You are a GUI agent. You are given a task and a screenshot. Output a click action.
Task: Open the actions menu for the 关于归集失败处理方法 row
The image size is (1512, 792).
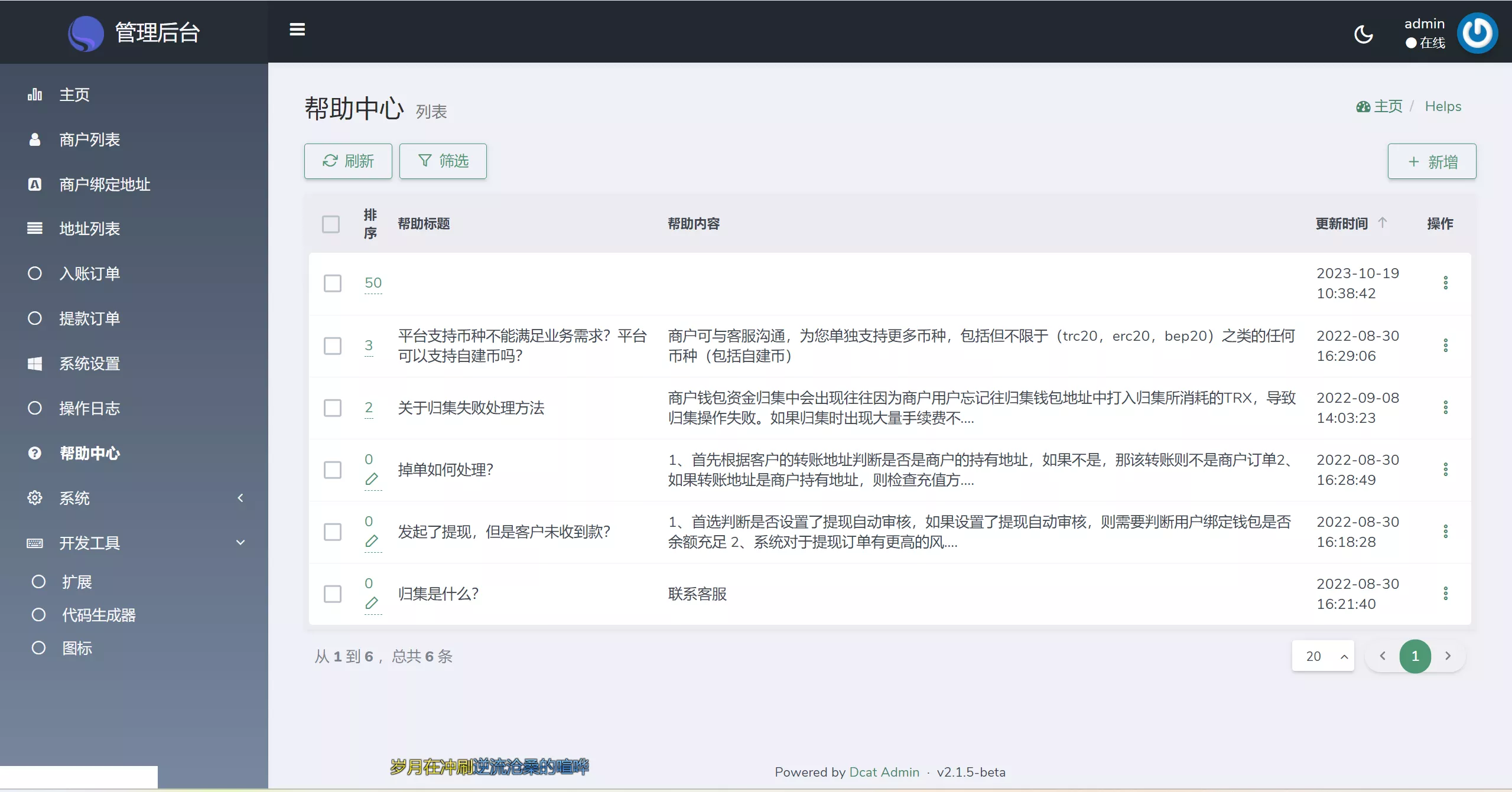click(x=1445, y=408)
